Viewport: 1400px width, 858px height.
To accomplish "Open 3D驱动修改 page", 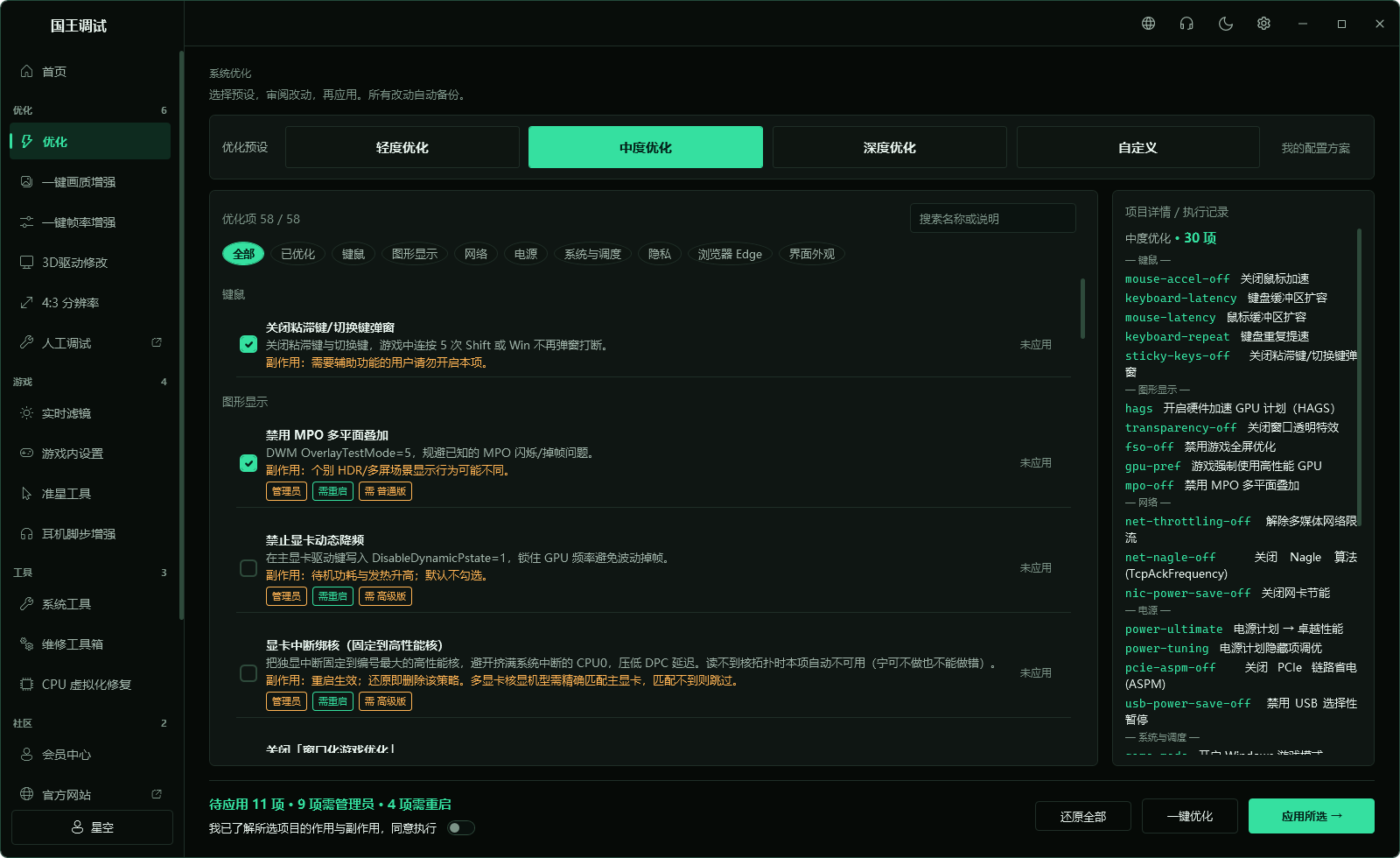I will tap(90, 263).
